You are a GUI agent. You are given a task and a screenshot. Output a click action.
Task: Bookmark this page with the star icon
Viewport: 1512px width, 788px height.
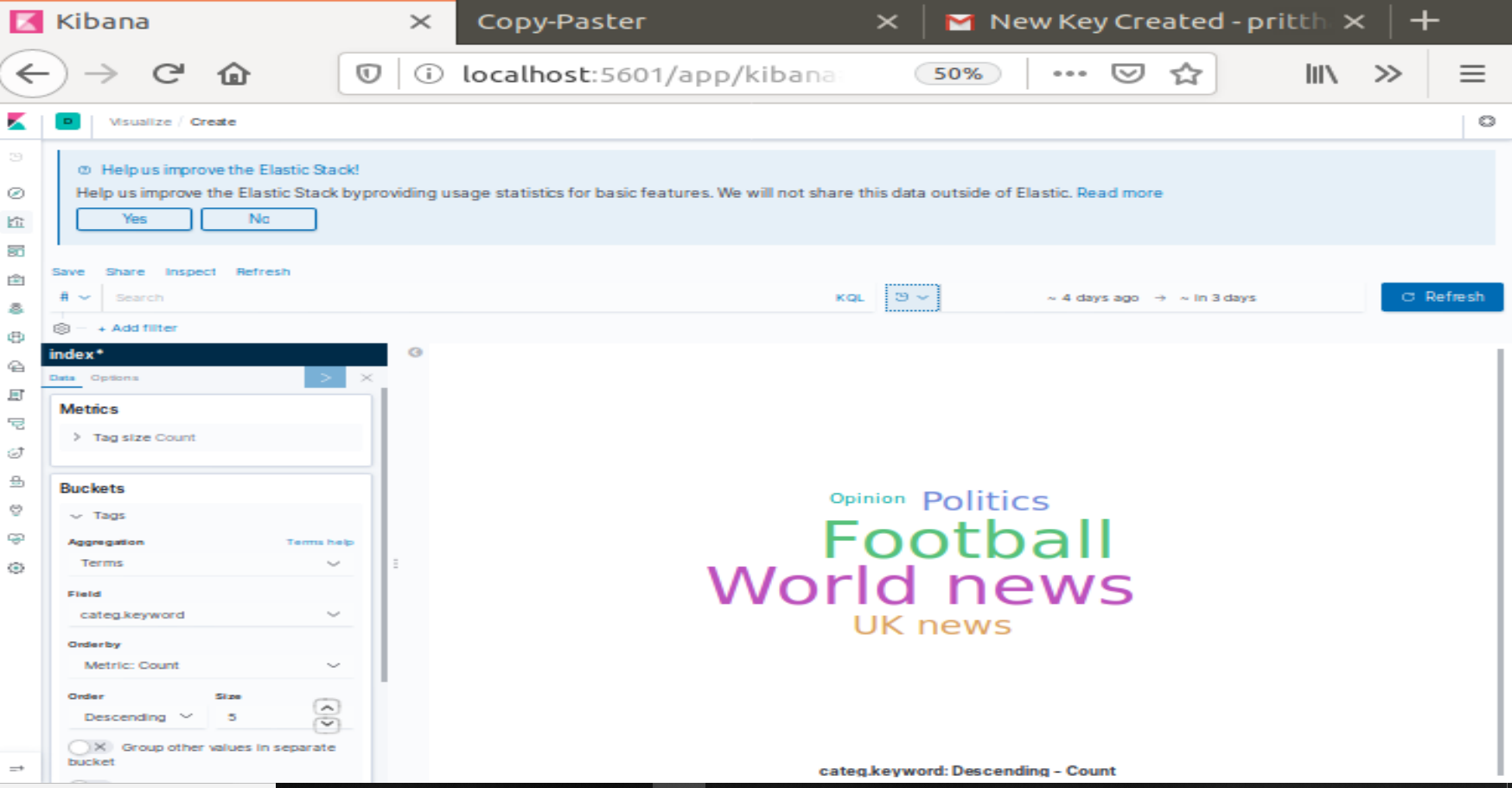coord(1185,73)
